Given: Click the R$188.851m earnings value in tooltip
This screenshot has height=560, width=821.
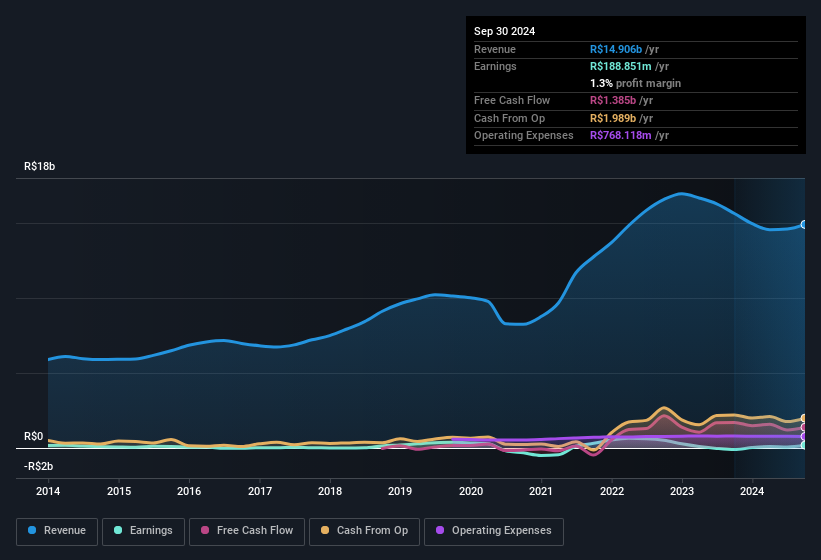Looking at the screenshot, I should [620, 66].
